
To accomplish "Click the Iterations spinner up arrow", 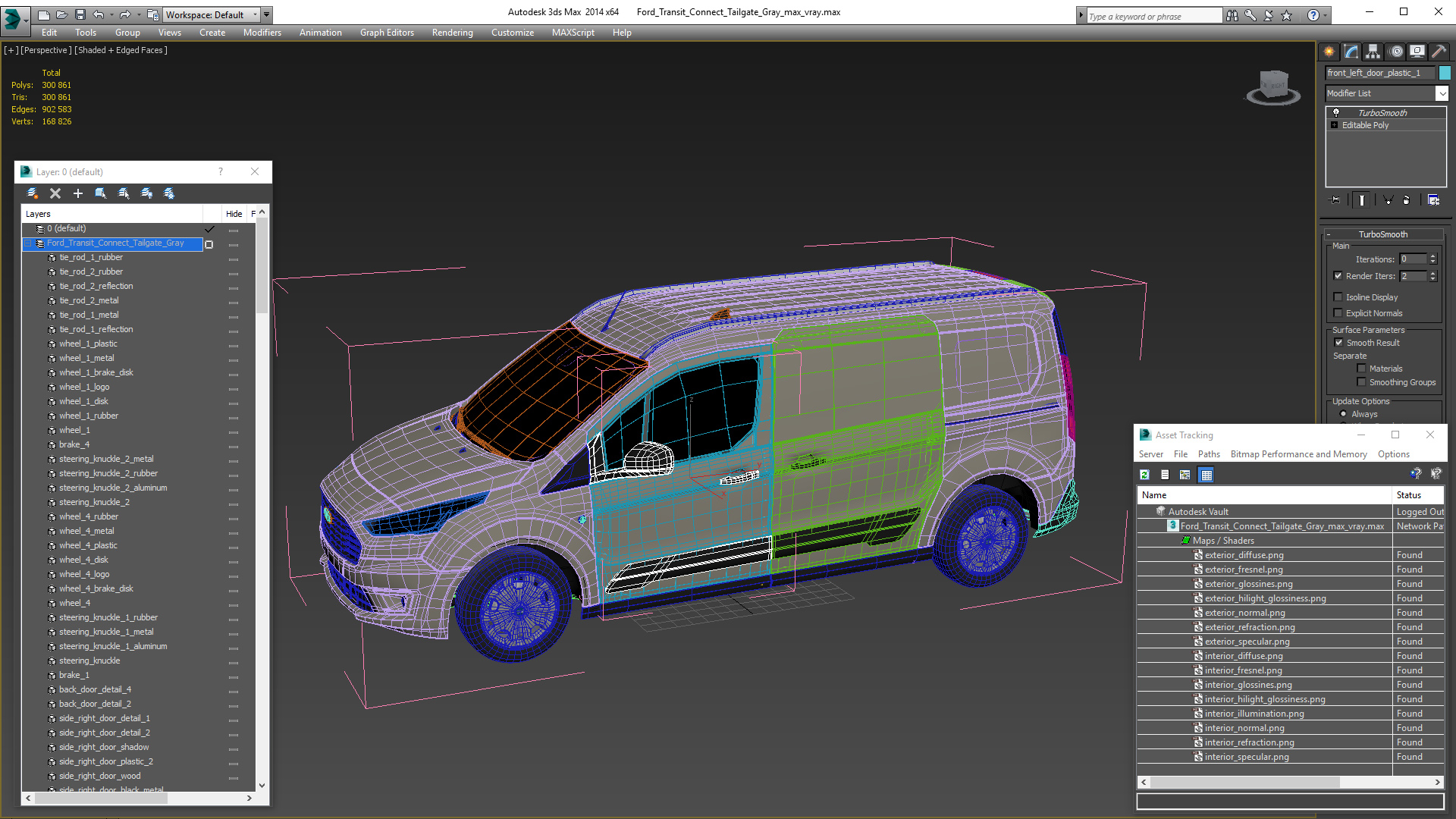I will [x=1432, y=256].
